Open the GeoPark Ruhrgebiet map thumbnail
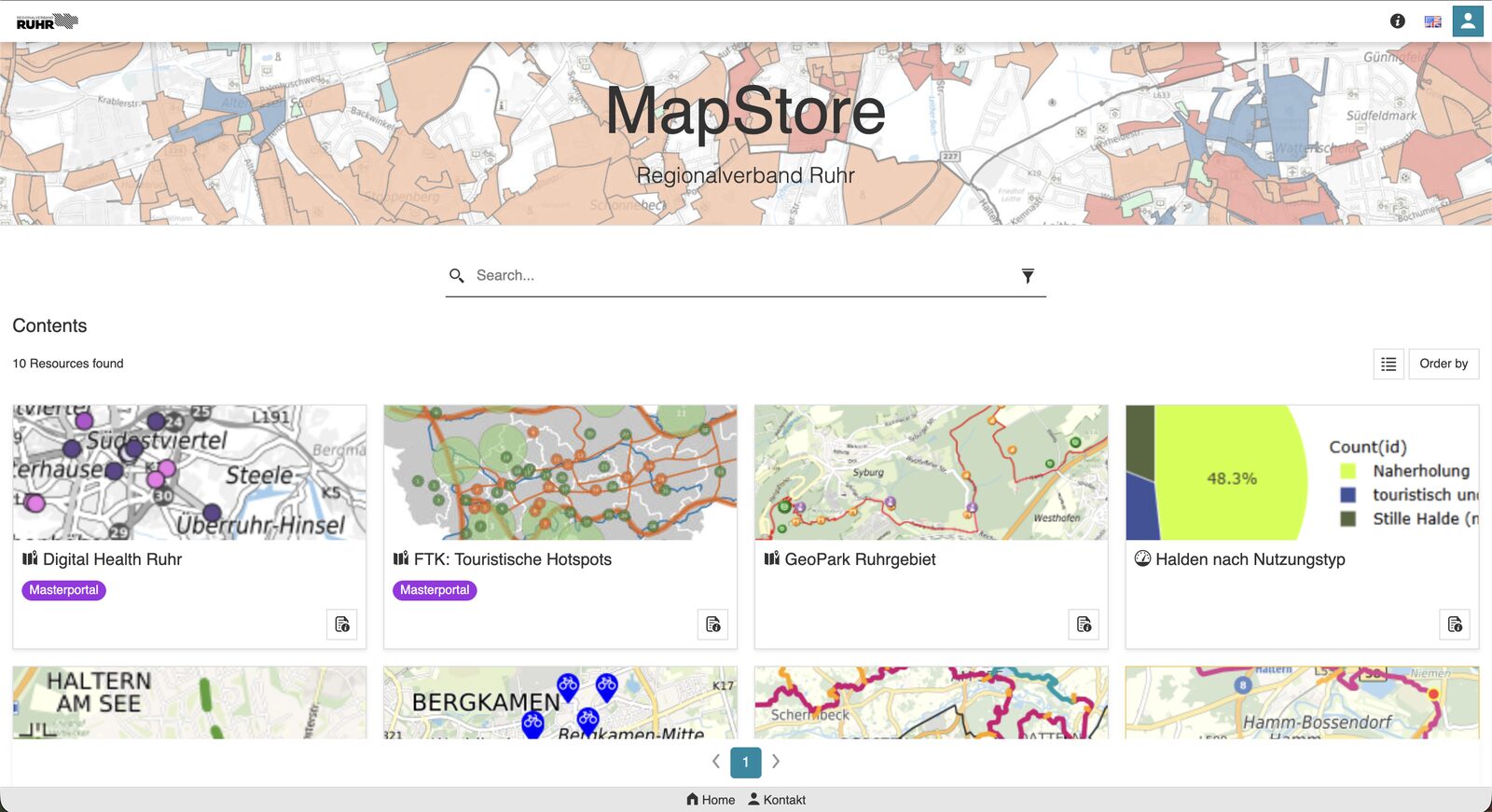The height and width of the screenshot is (812, 1492). [932, 473]
